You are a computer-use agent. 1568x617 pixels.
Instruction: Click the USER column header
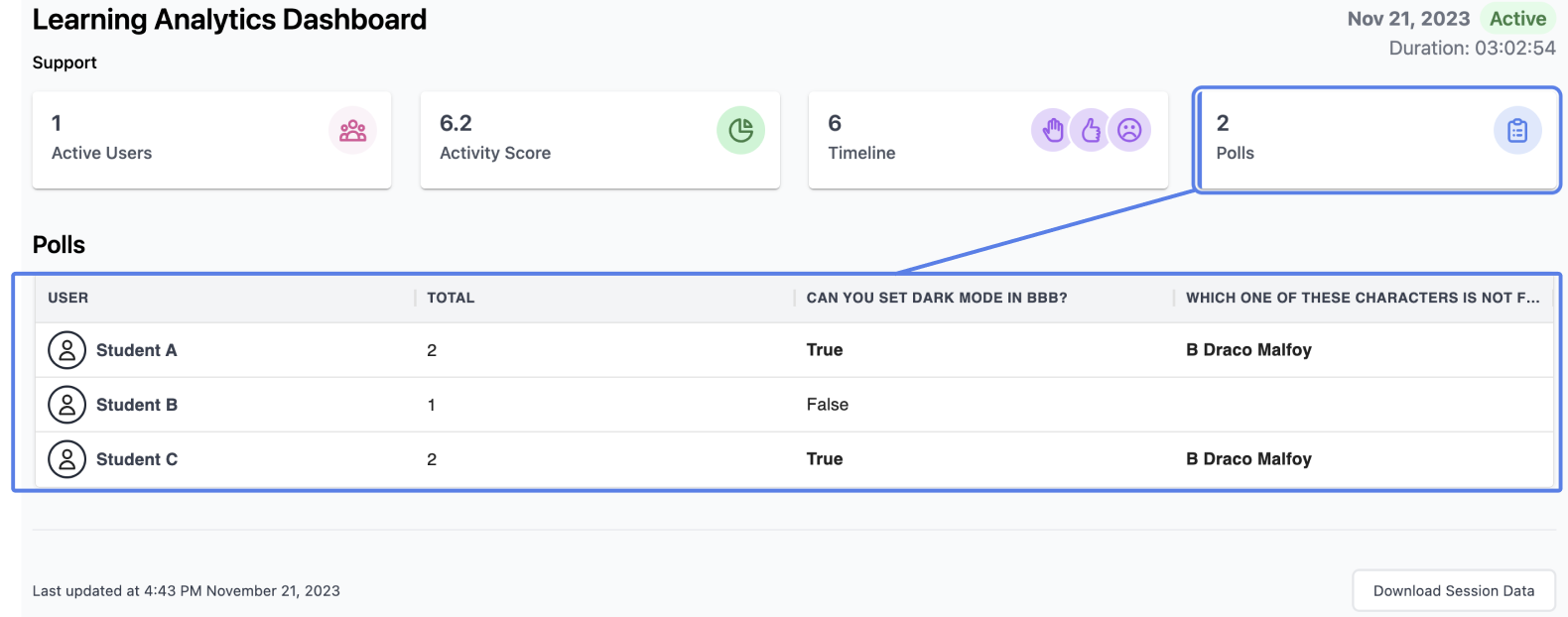click(67, 298)
